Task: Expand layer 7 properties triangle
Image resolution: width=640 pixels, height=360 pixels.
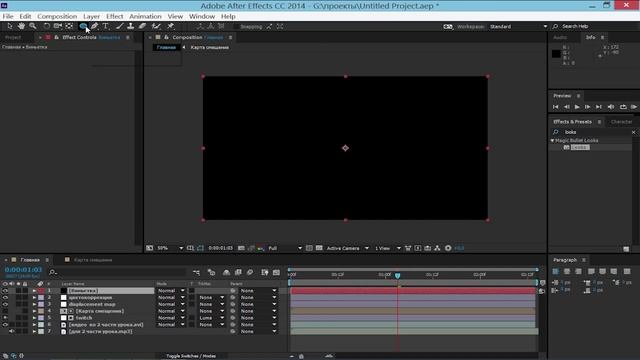Action: click(34, 331)
